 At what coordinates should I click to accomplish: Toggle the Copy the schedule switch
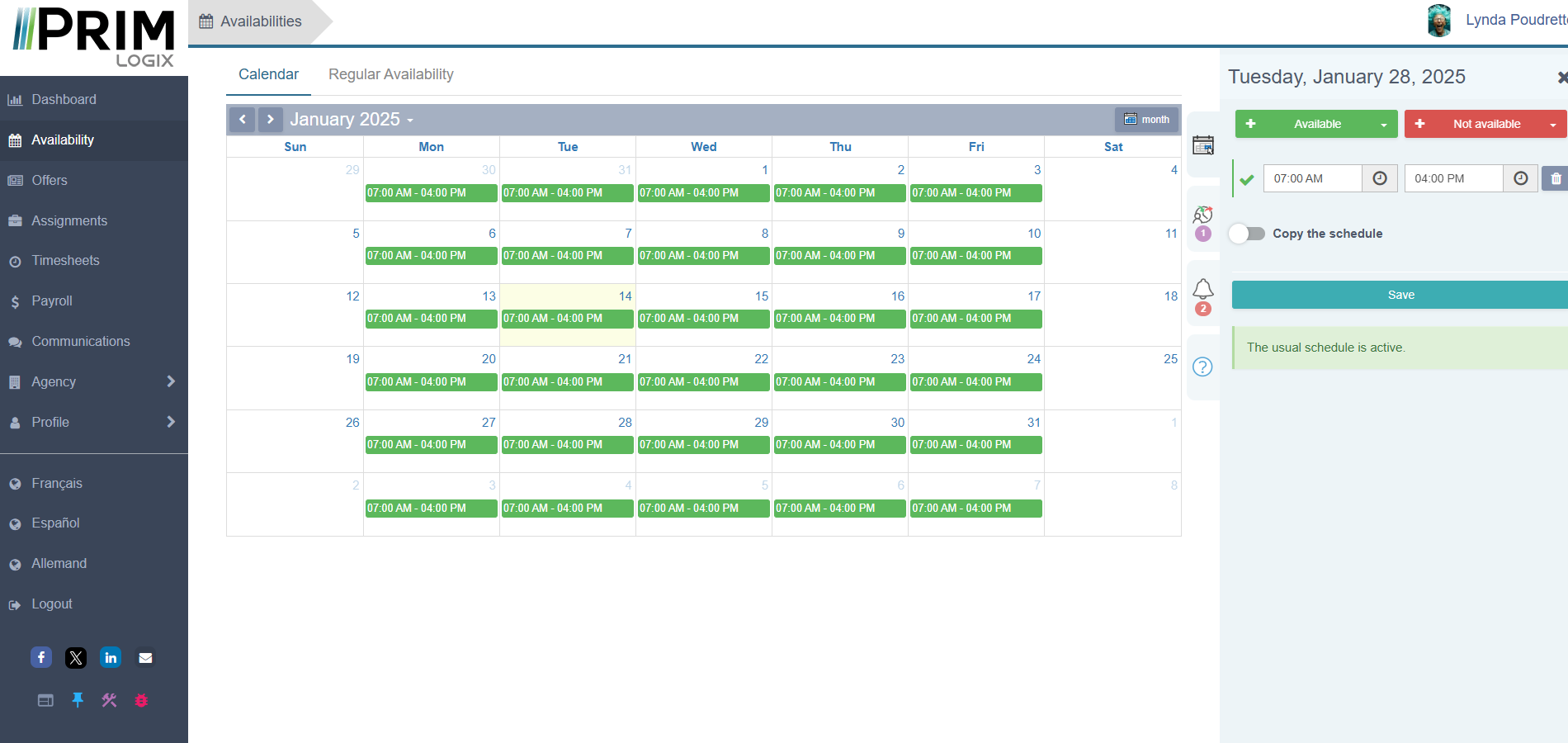point(1247,234)
